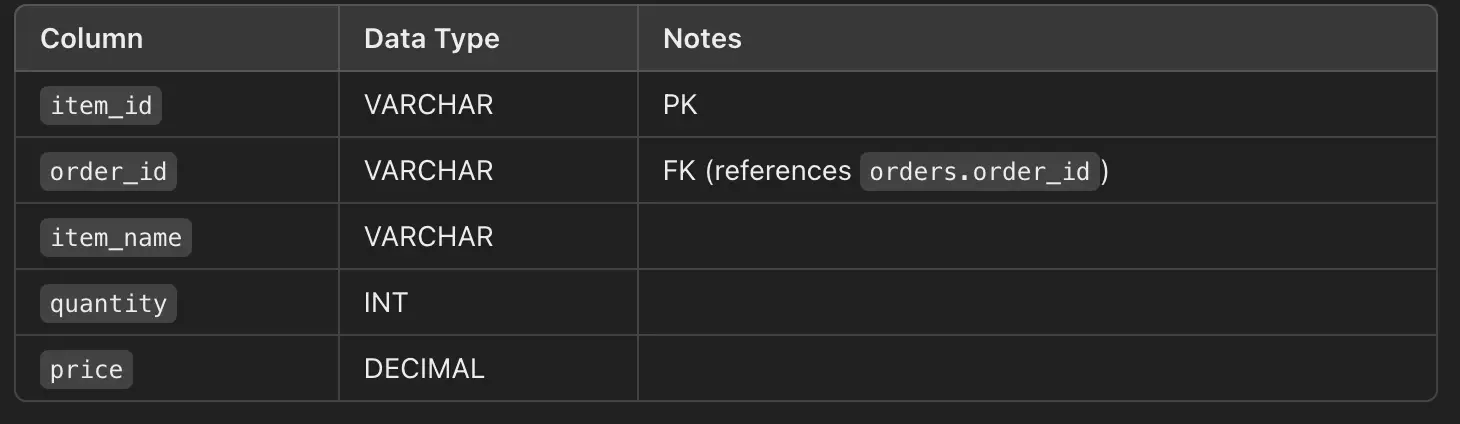
Task: Click the empty Notes cell for quantity
Action: [1036, 303]
